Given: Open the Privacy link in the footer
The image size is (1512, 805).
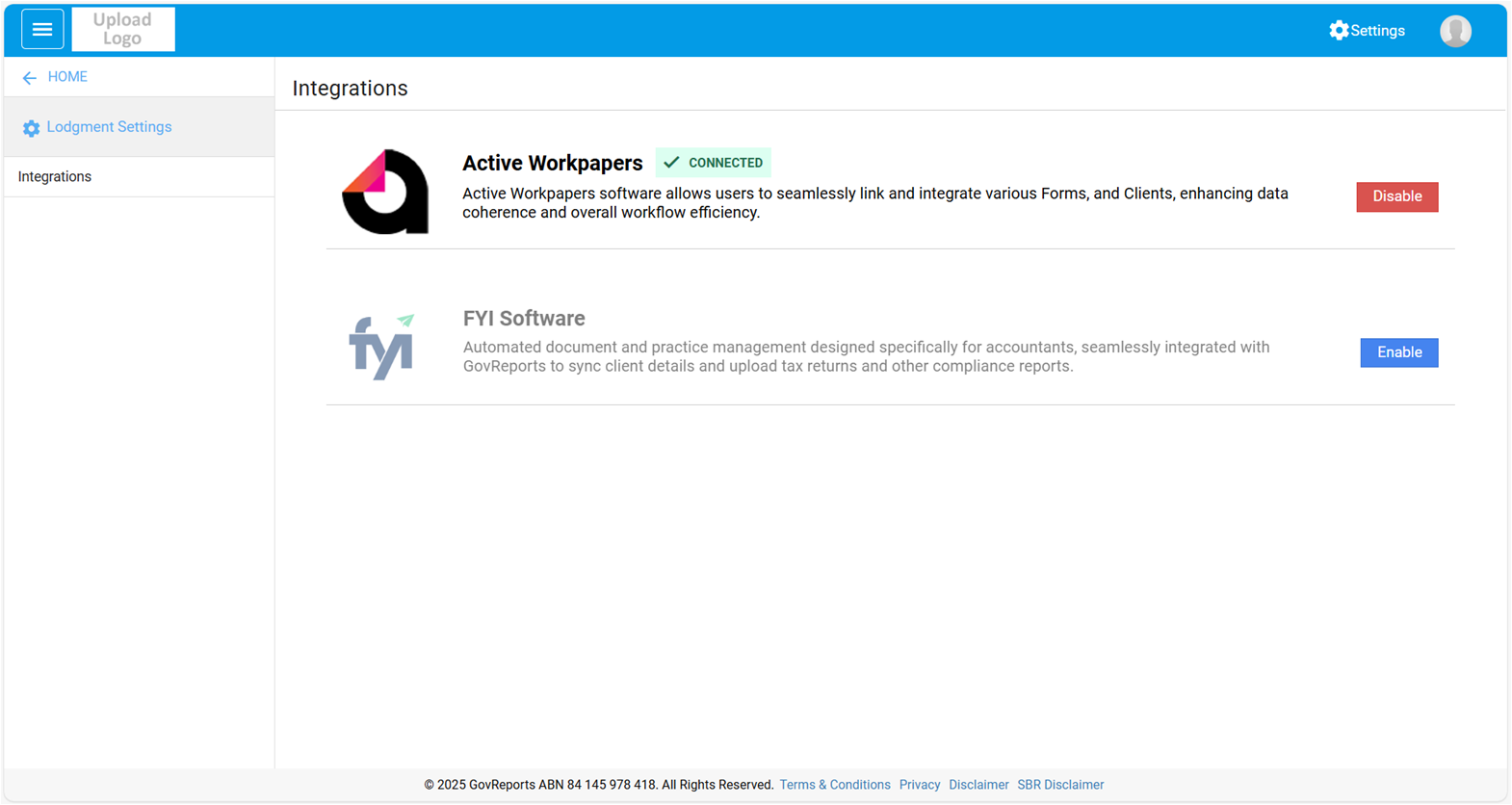Looking at the screenshot, I should coord(920,785).
